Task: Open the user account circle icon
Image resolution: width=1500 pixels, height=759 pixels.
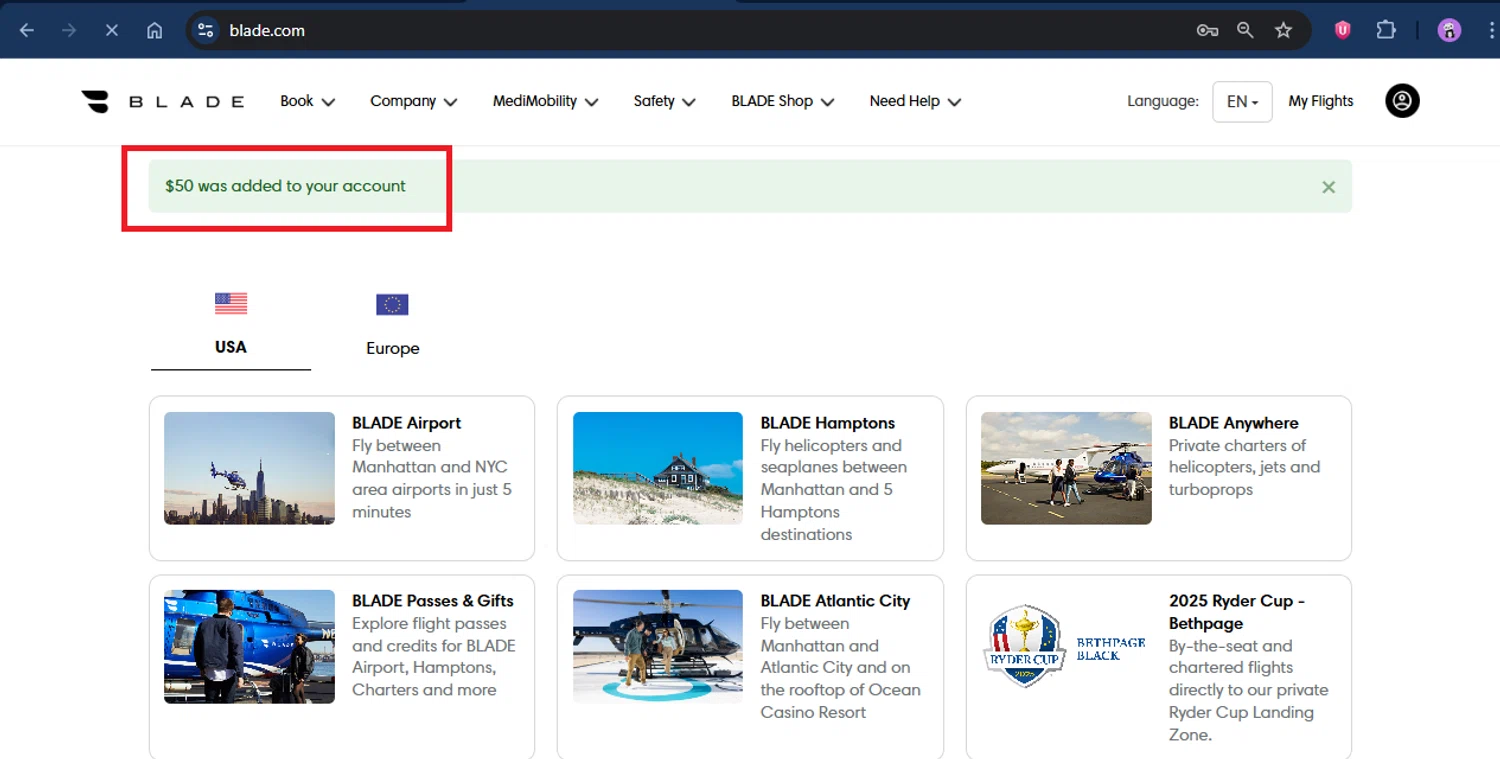Action: tap(1402, 101)
